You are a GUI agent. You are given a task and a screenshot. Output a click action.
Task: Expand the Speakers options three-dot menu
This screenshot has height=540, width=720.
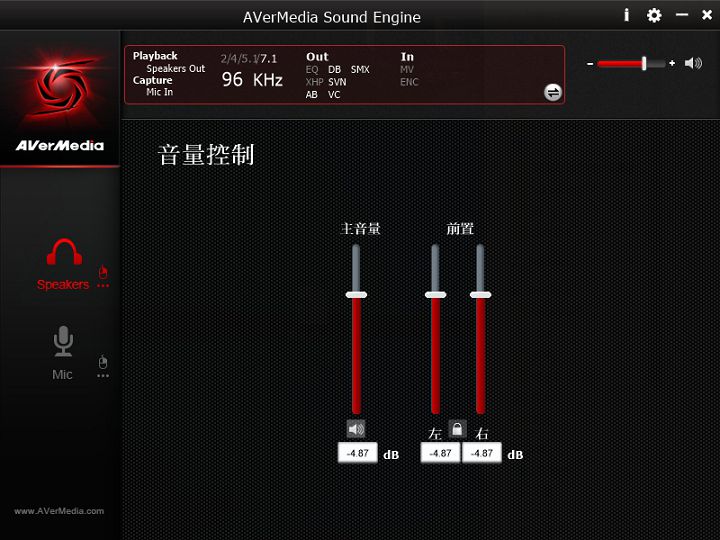click(103, 286)
